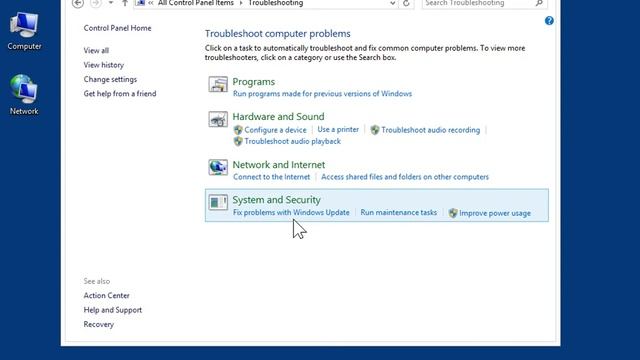The width and height of the screenshot is (640, 360).
Task: Expand the address bar history dropdown
Action: [392, 3]
